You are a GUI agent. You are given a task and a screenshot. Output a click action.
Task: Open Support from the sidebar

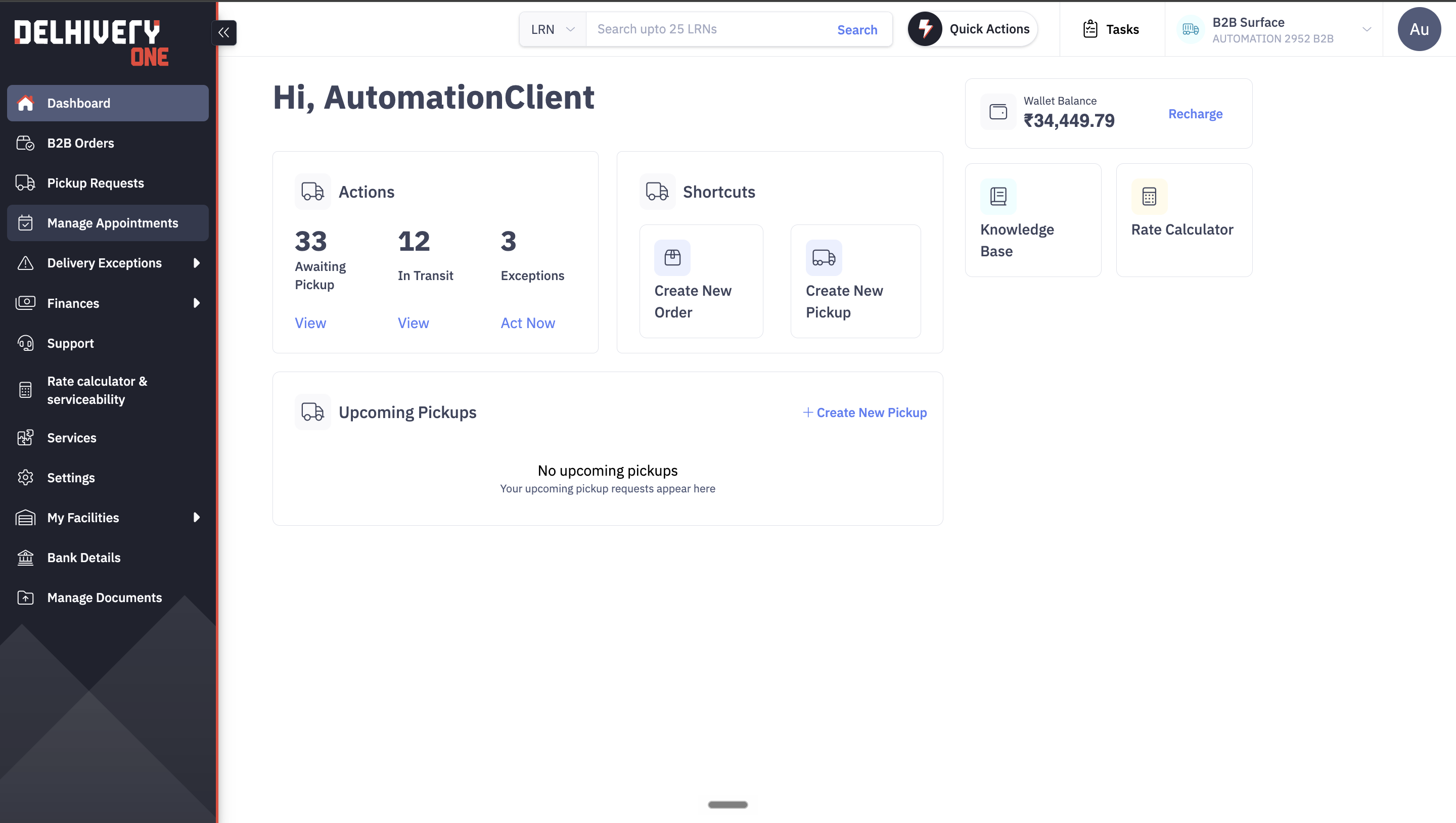108,343
